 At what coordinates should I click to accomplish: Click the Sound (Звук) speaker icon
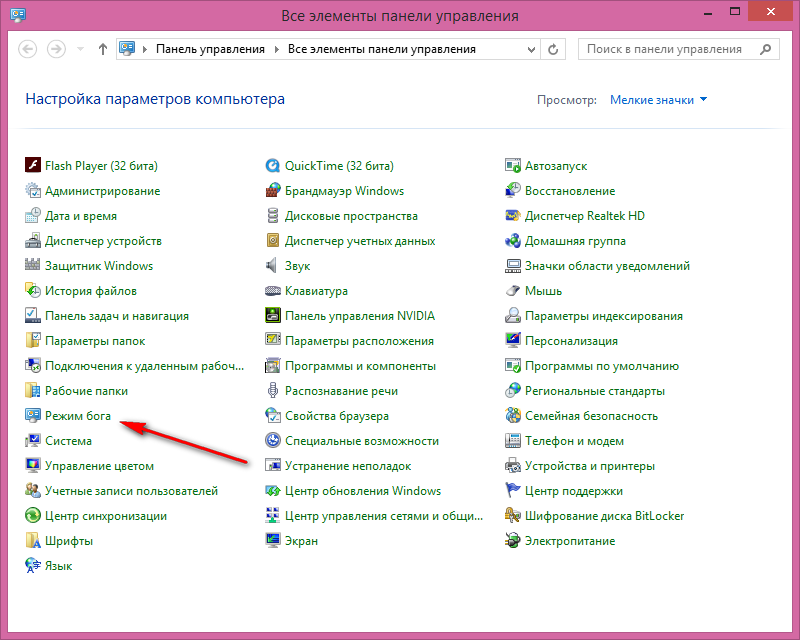coord(273,265)
